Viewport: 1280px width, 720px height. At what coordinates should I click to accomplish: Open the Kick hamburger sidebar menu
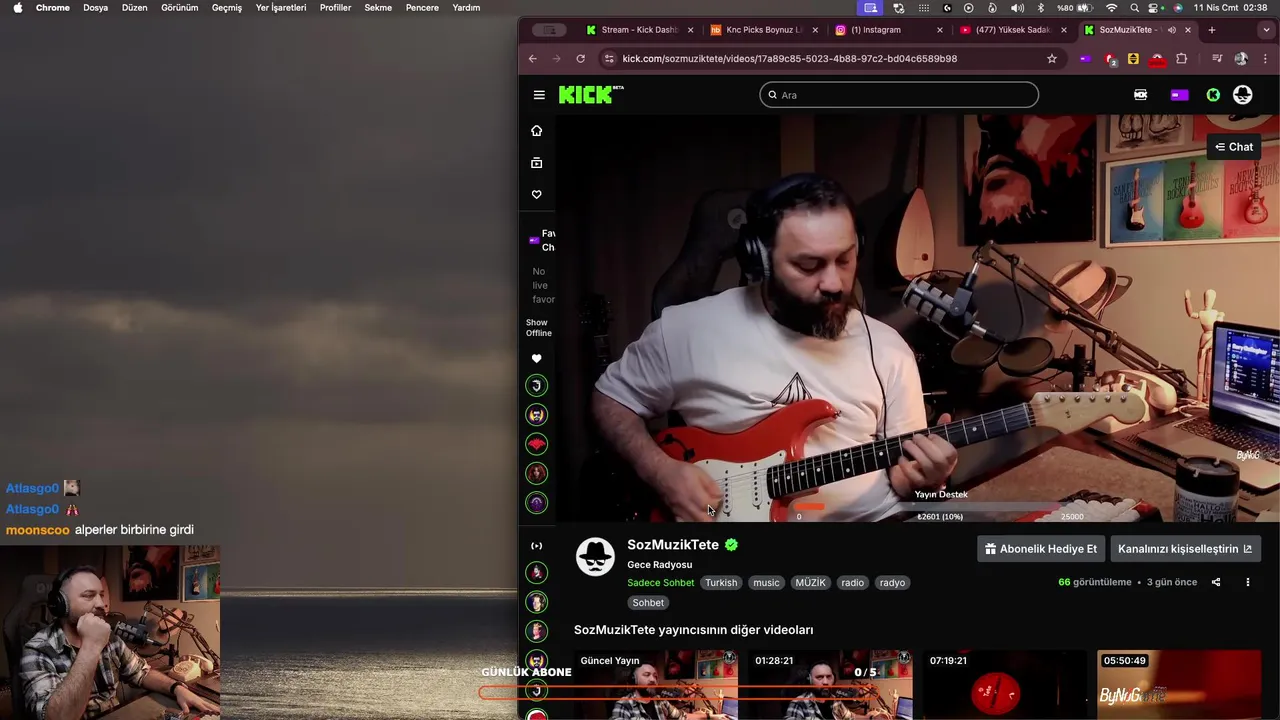pyautogui.click(x=539, y=95)
